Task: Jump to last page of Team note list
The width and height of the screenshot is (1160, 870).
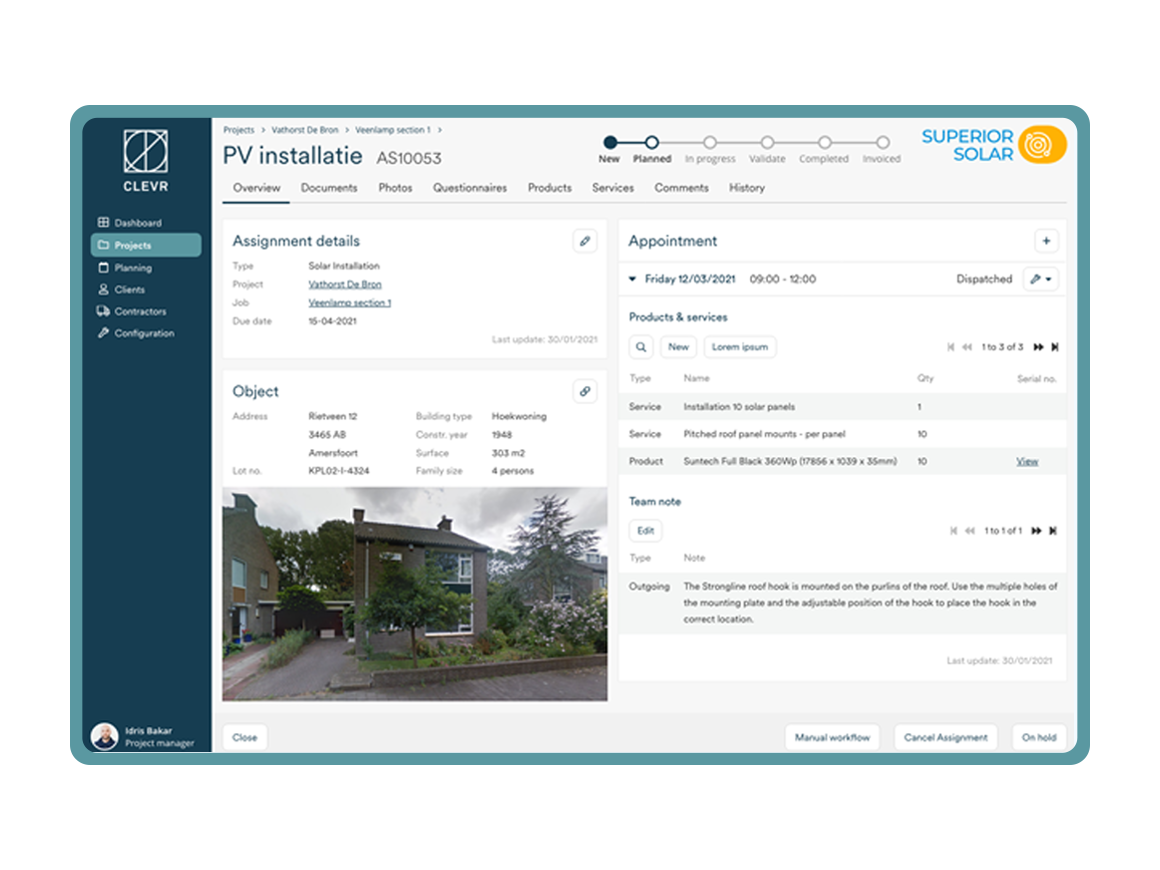Action: click(1053, 531)
